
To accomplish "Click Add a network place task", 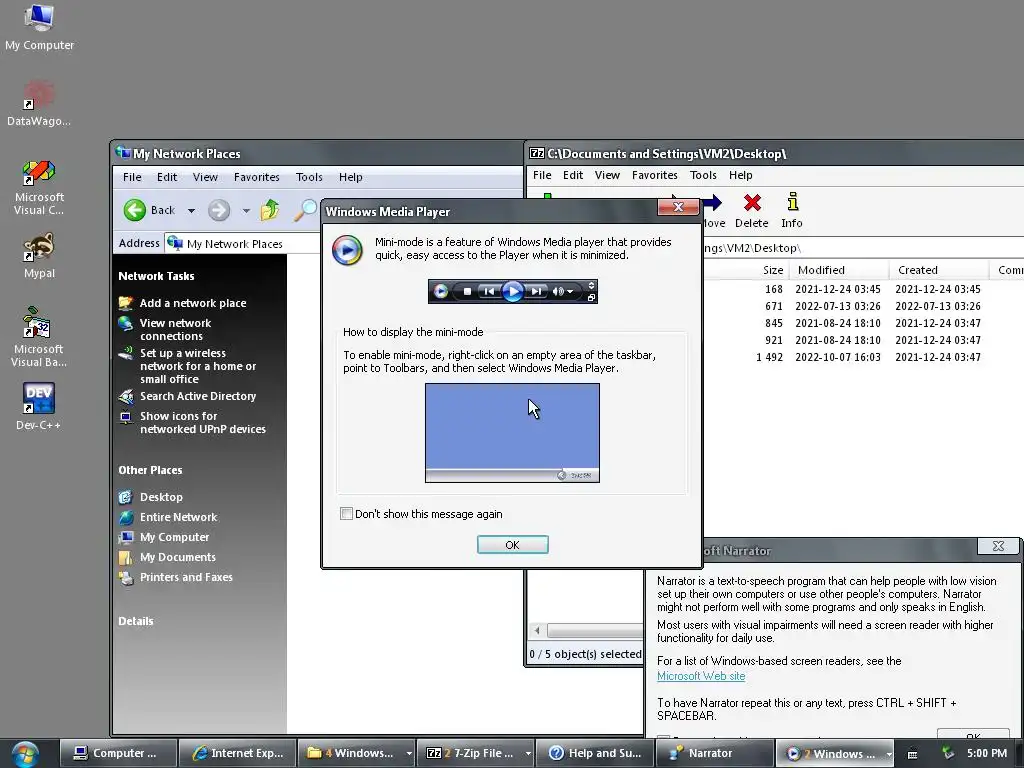I will 193,303.
